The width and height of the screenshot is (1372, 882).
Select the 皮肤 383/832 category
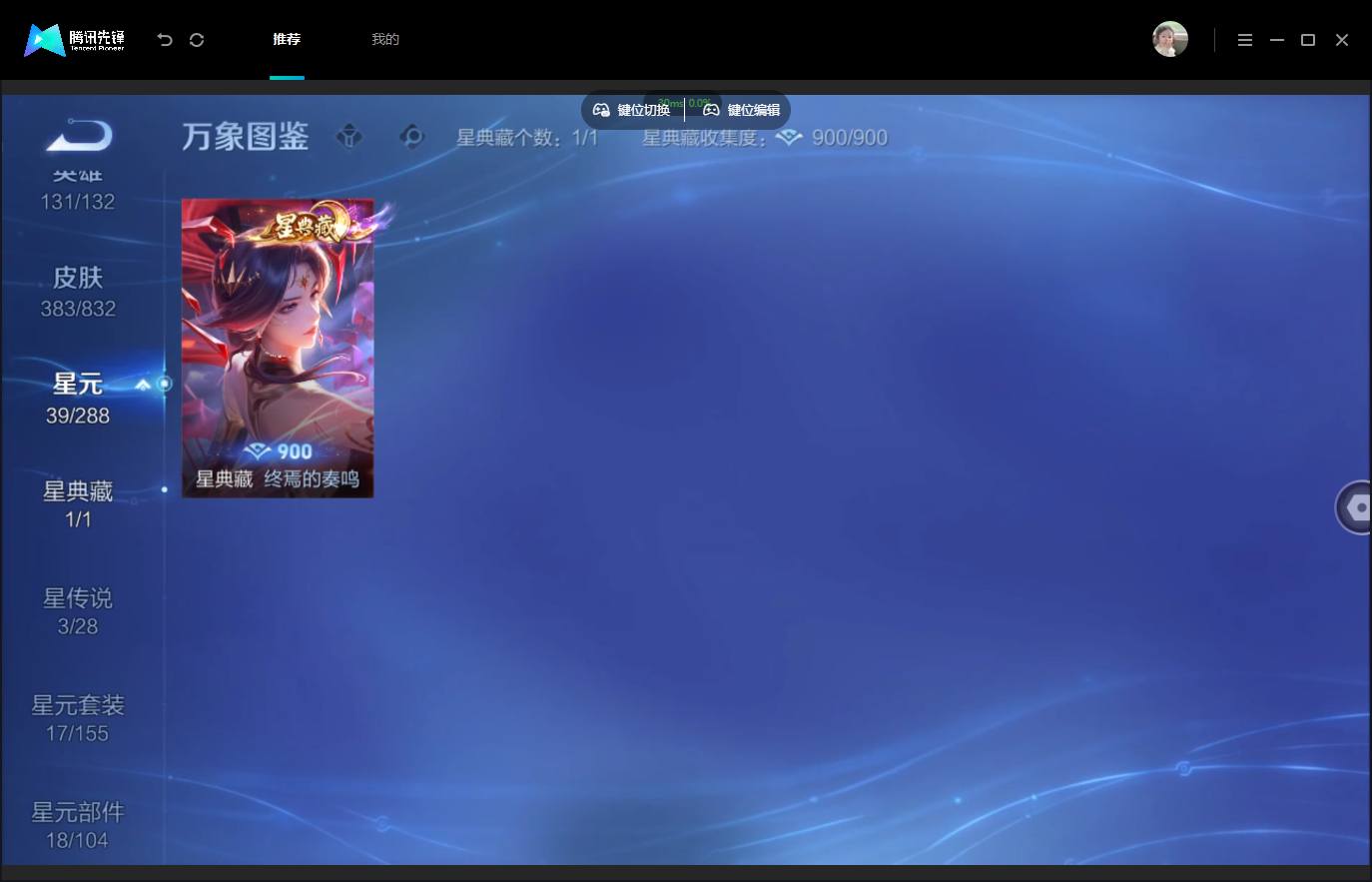pyautogui.click(x=78, y=292)
